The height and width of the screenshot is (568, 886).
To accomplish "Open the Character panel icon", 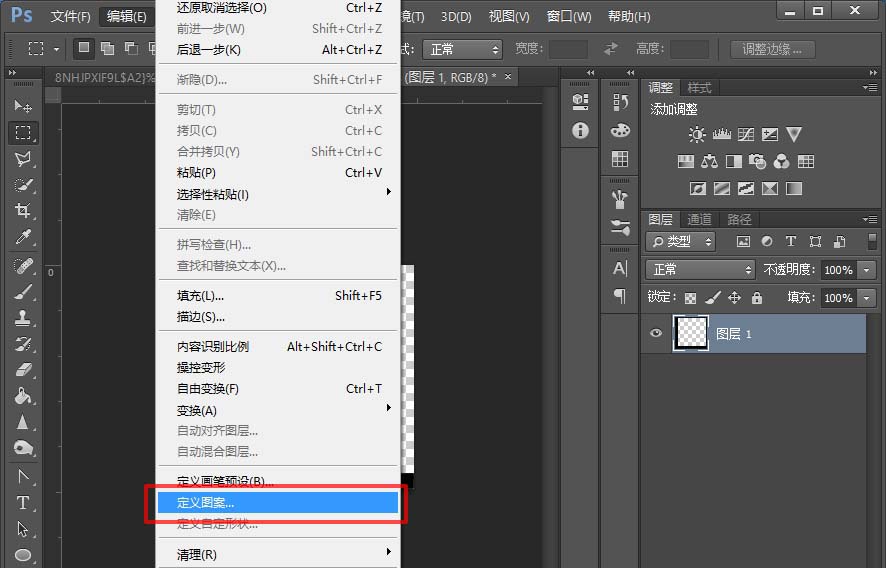I will [620, 268].
